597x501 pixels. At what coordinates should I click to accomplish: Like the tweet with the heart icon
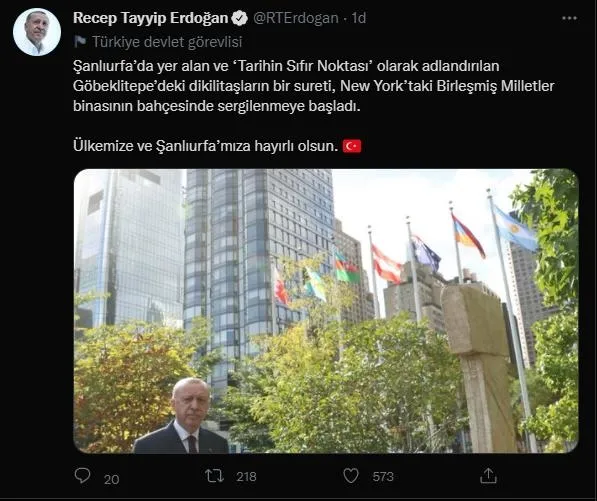tap(351, 476)
